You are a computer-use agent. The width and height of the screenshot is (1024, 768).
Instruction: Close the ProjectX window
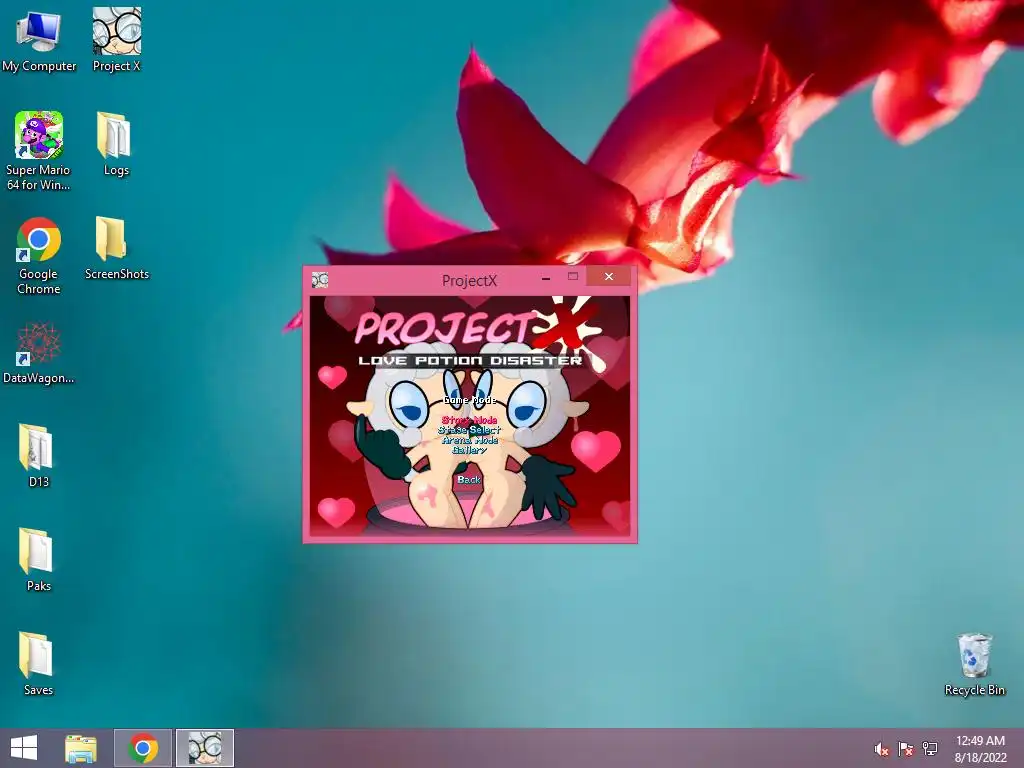(609, 276)
